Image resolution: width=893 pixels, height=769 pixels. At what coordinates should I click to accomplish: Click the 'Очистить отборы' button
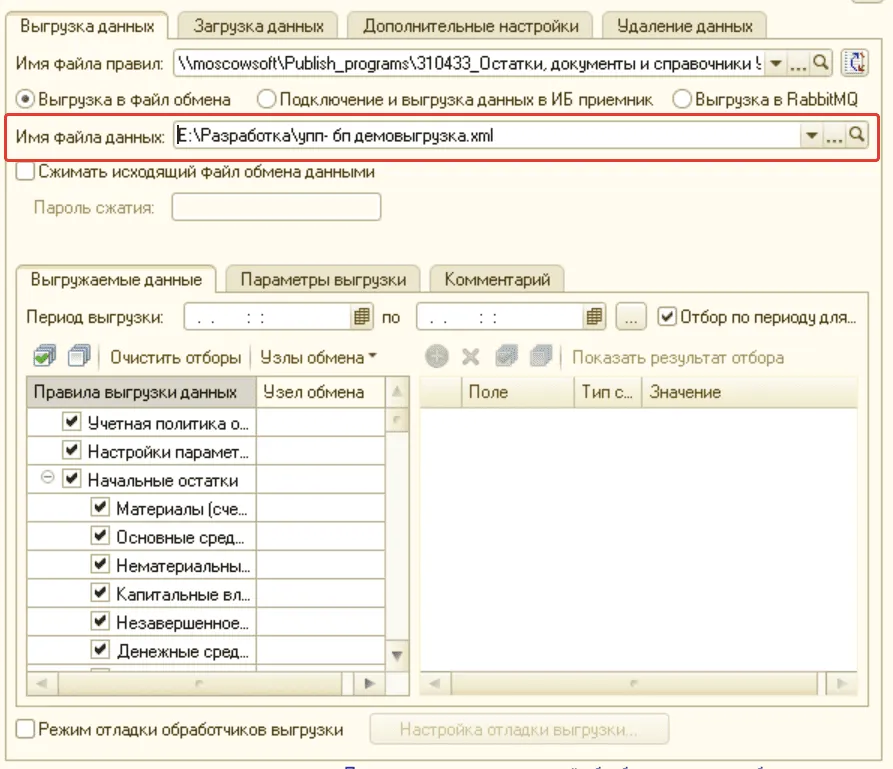tap(175, 357)
